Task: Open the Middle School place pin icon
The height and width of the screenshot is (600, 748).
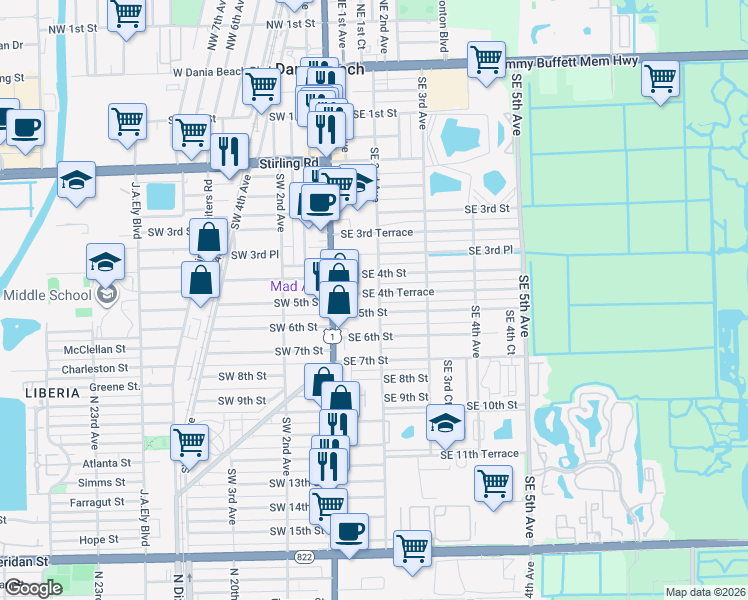Action: pyautogui.click(x=107, y=295)
